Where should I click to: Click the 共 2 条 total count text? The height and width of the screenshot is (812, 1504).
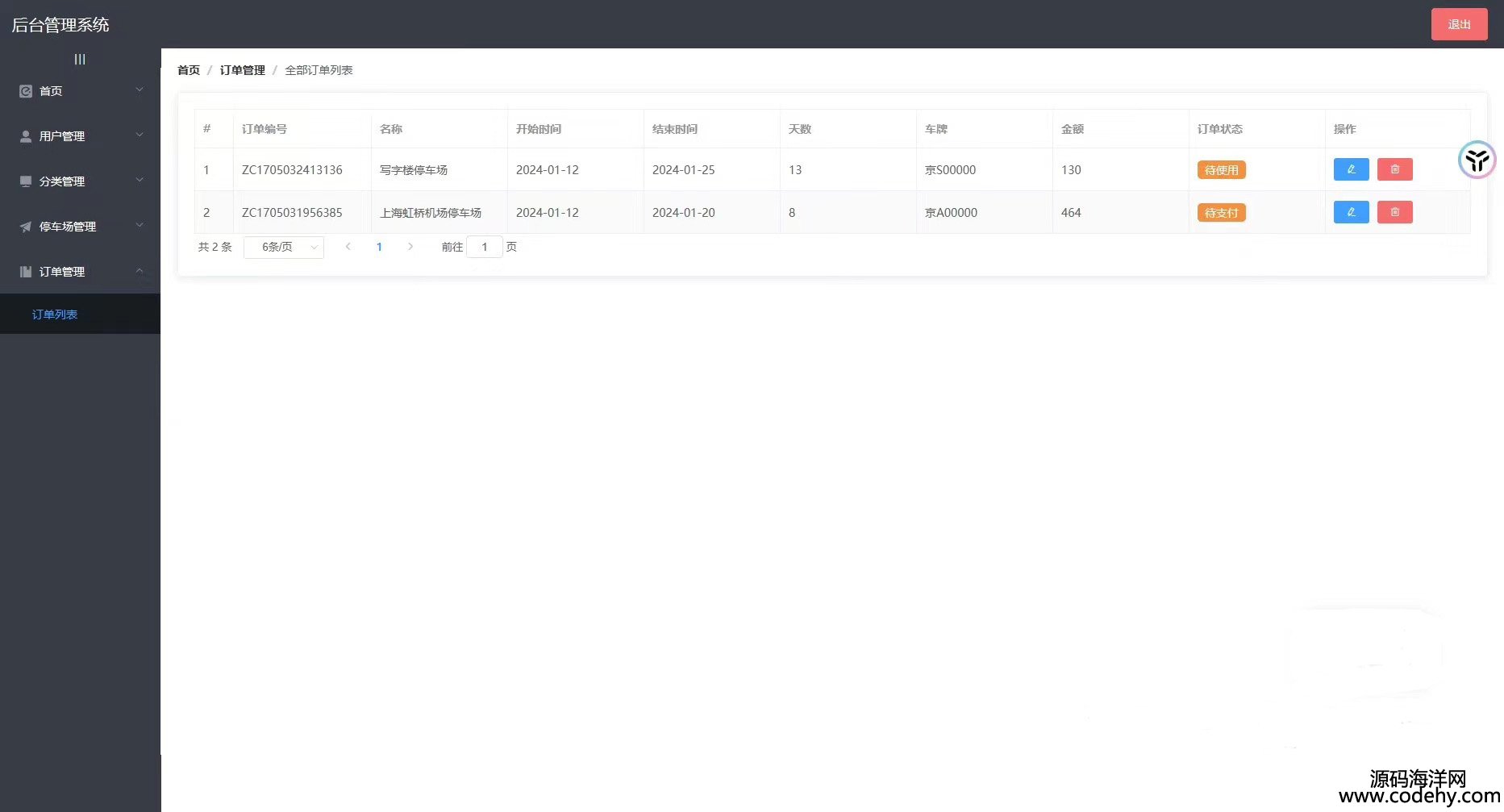[215, 247]
